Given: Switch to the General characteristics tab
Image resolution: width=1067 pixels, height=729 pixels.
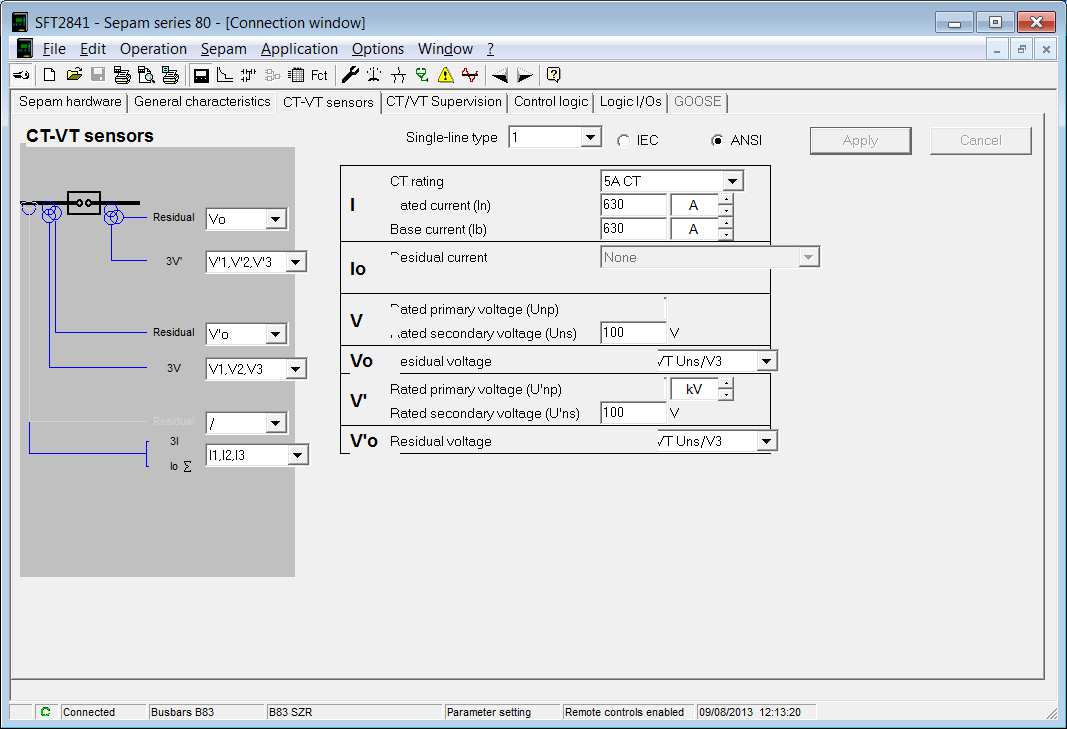Looking at the screenshot, I should 202,101.
